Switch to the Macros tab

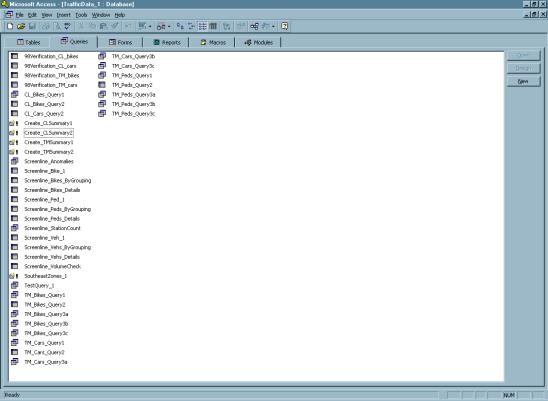(x=213, y=42)
